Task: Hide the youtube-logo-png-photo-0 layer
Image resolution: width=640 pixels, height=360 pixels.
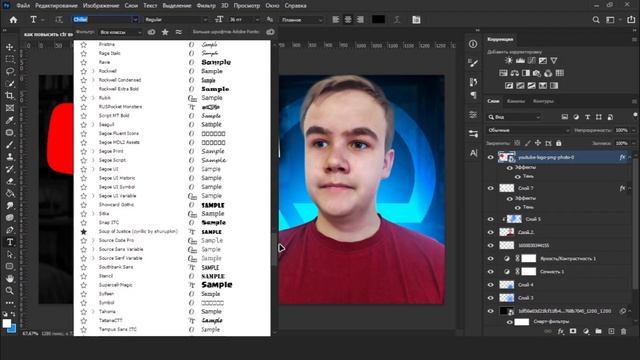Action: [x=491, y=157]
